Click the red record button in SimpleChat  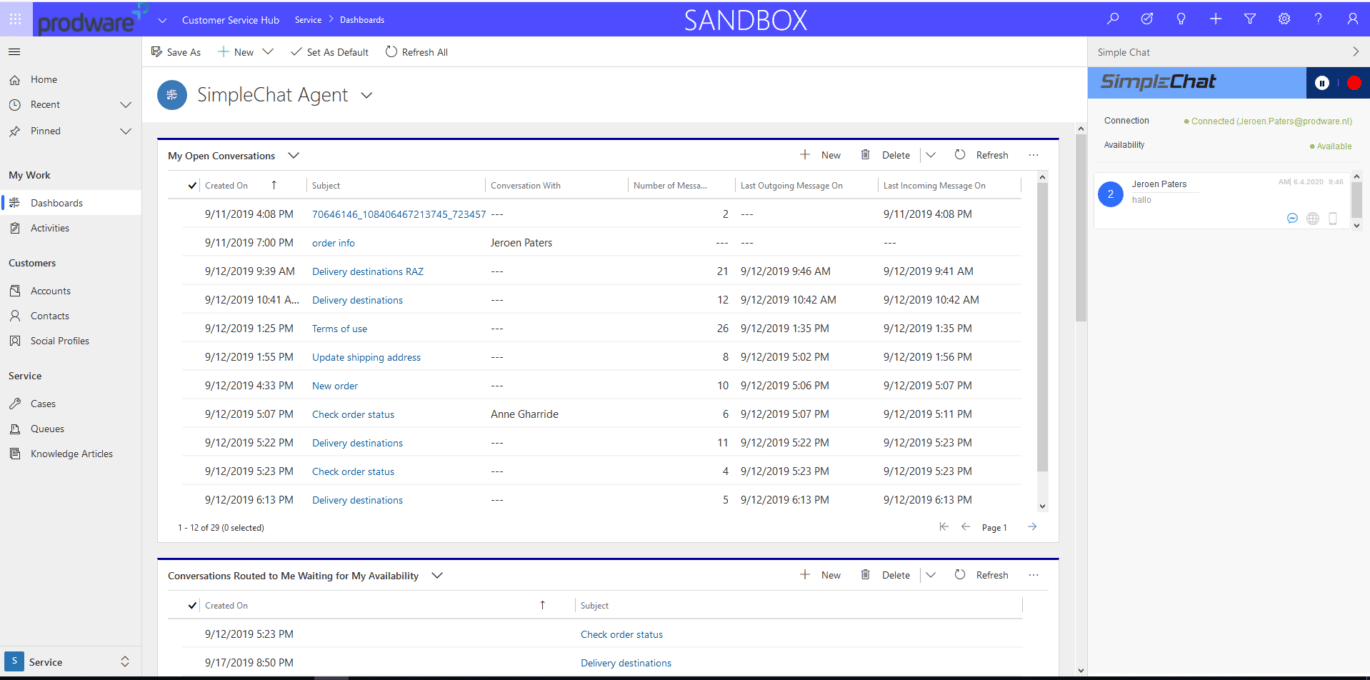1354,83
